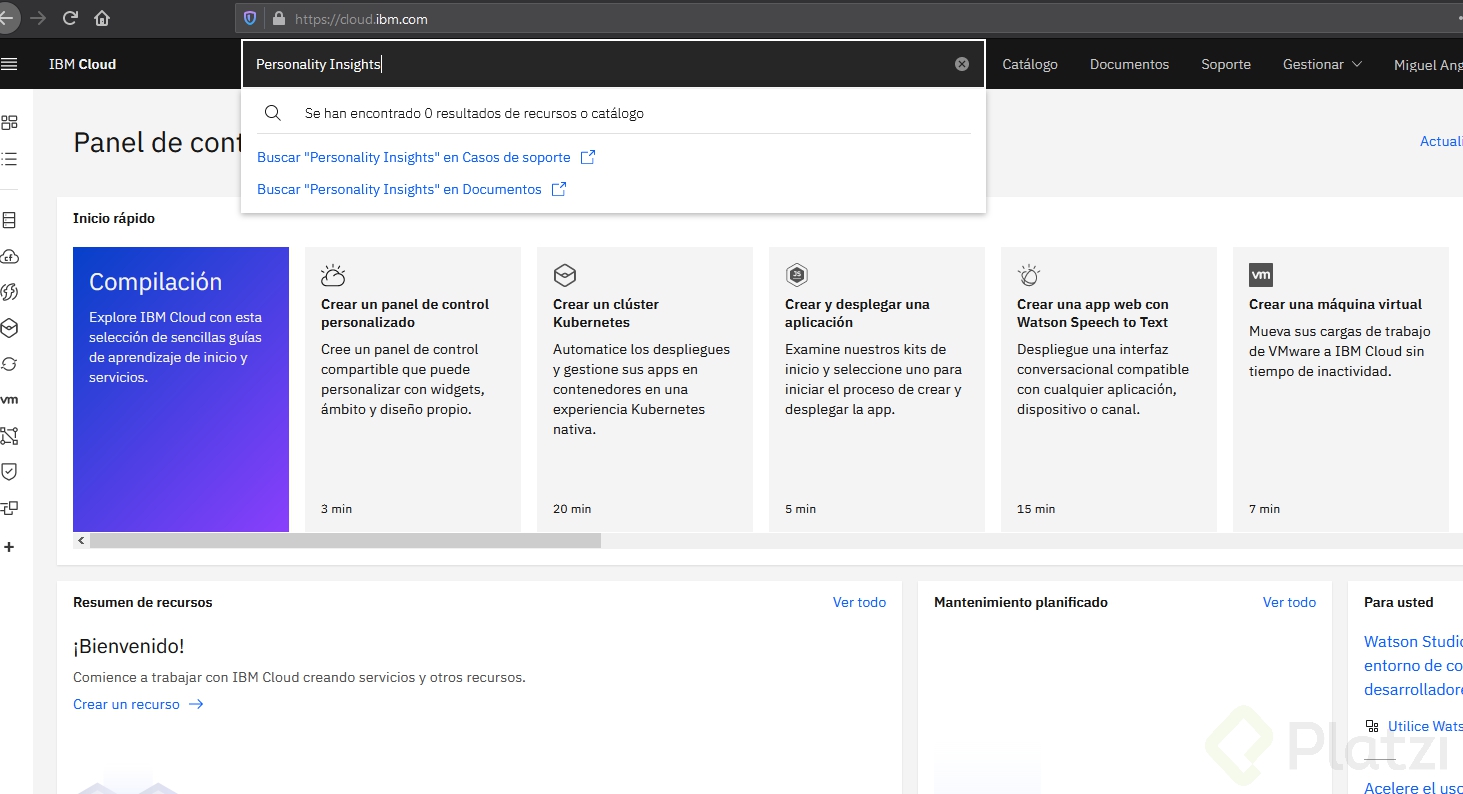Search Personality Insights in Documentos
This screenshot has width=1463, height=794.
point(400,189)
